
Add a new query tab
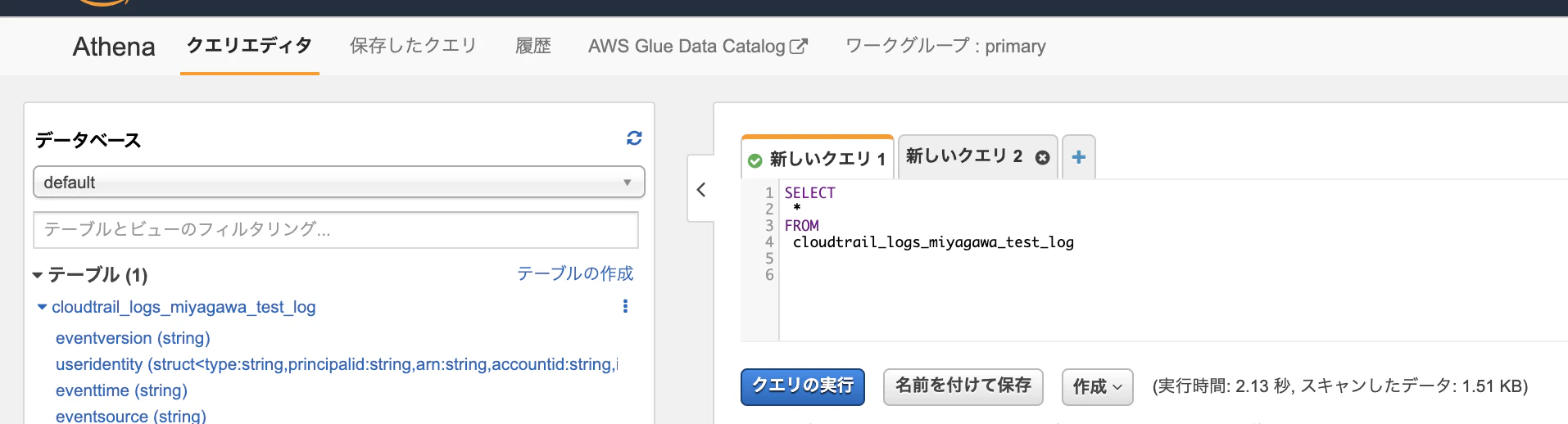[x=1078, y=157]
